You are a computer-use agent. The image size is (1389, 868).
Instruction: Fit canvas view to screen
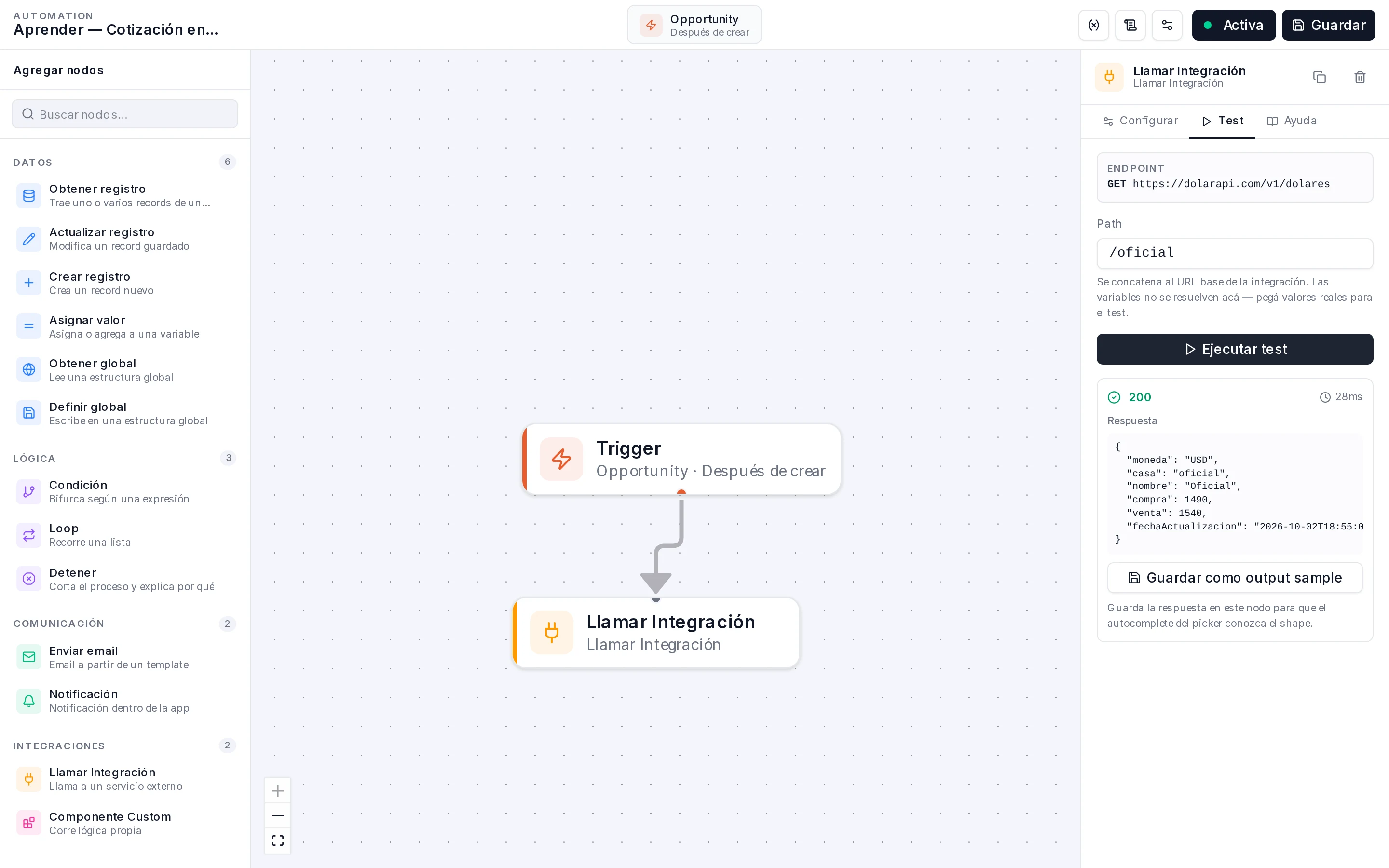tap(278, 841)
